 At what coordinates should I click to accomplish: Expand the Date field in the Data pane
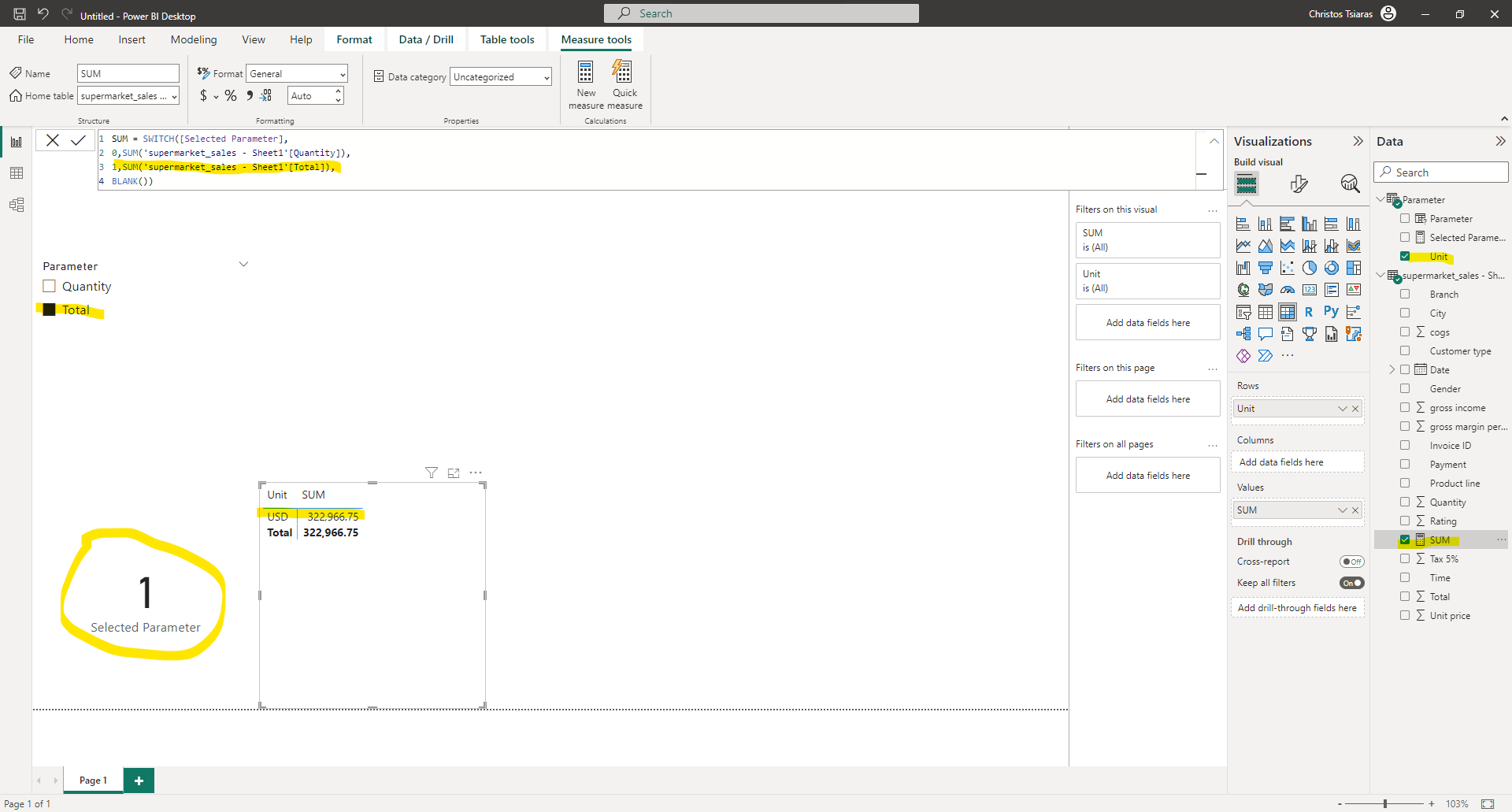tap(1393, 369)
